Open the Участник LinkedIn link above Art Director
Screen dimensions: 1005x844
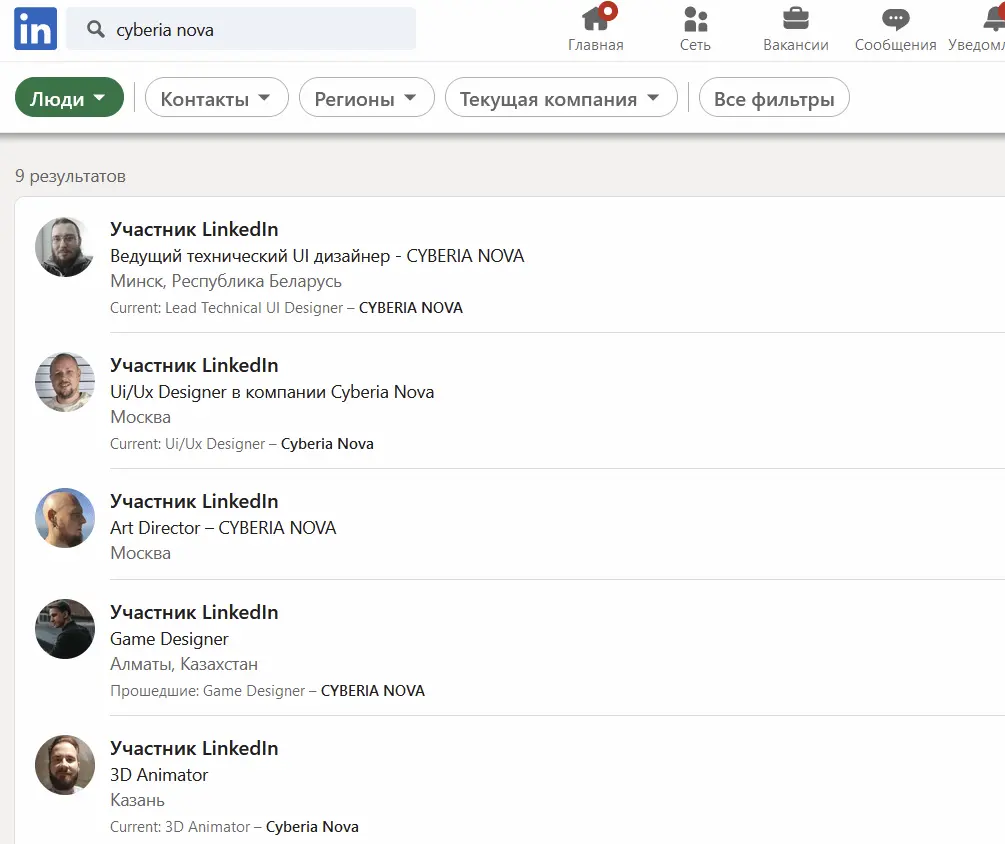[x=194, y=501]
